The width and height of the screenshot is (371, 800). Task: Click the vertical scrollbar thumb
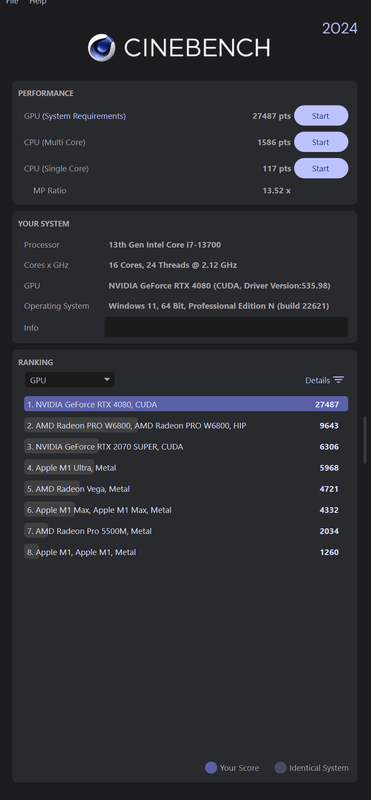364,439
